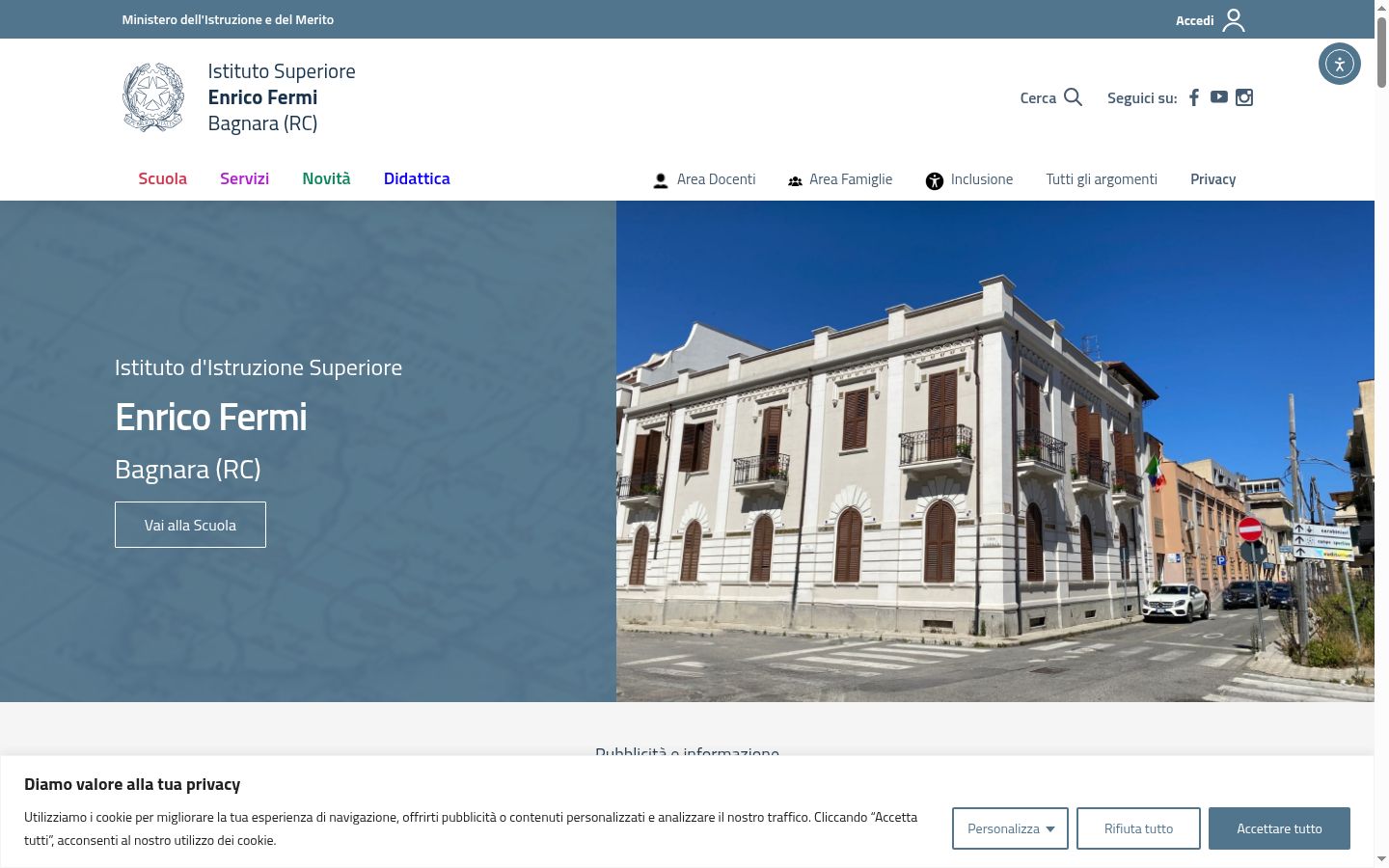Click the Cerca search label
Screen dimensions: 1389x868
point(1038,98)
